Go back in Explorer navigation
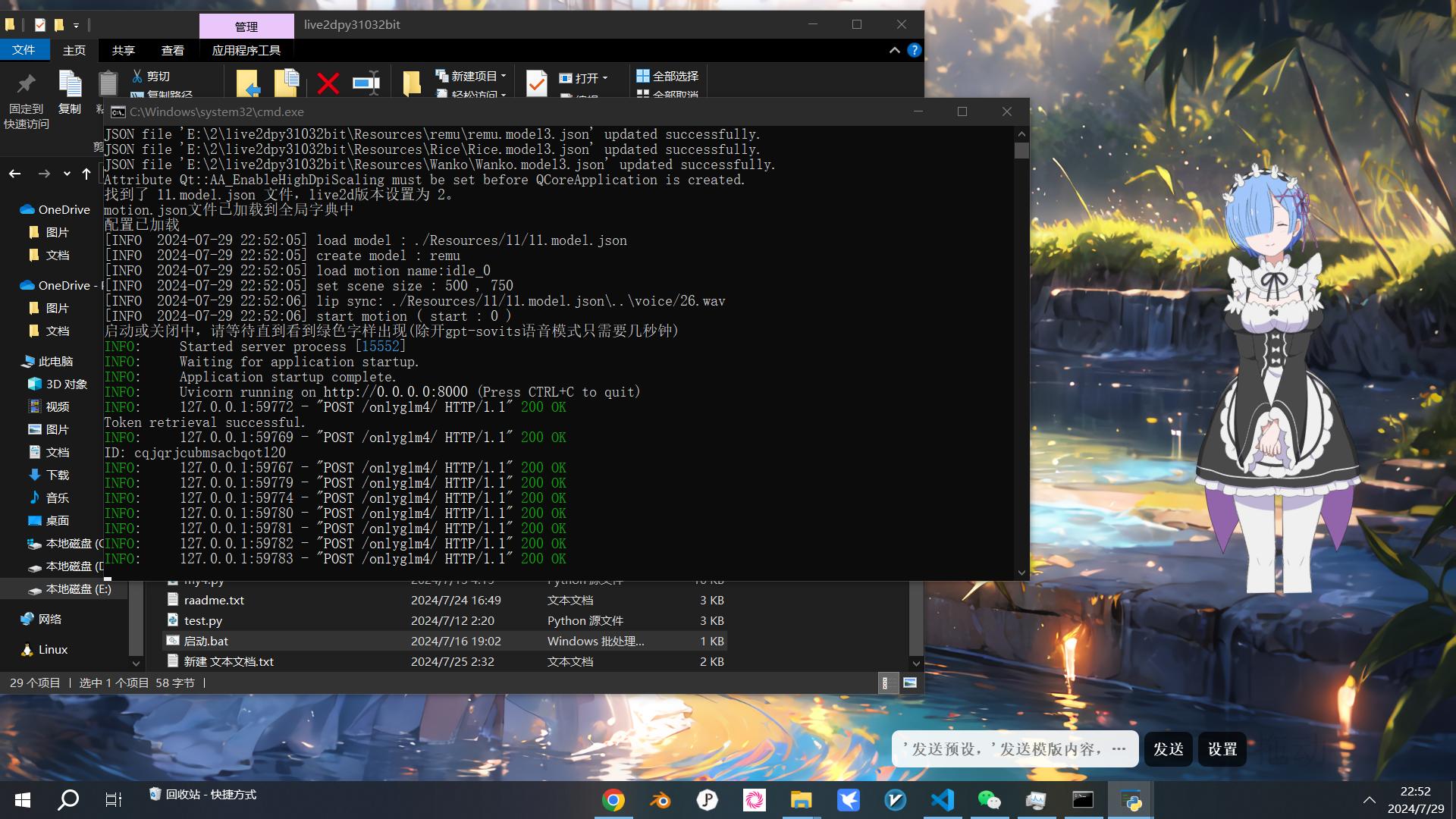The image size is (1456, 819). click(x=15, y=174)
